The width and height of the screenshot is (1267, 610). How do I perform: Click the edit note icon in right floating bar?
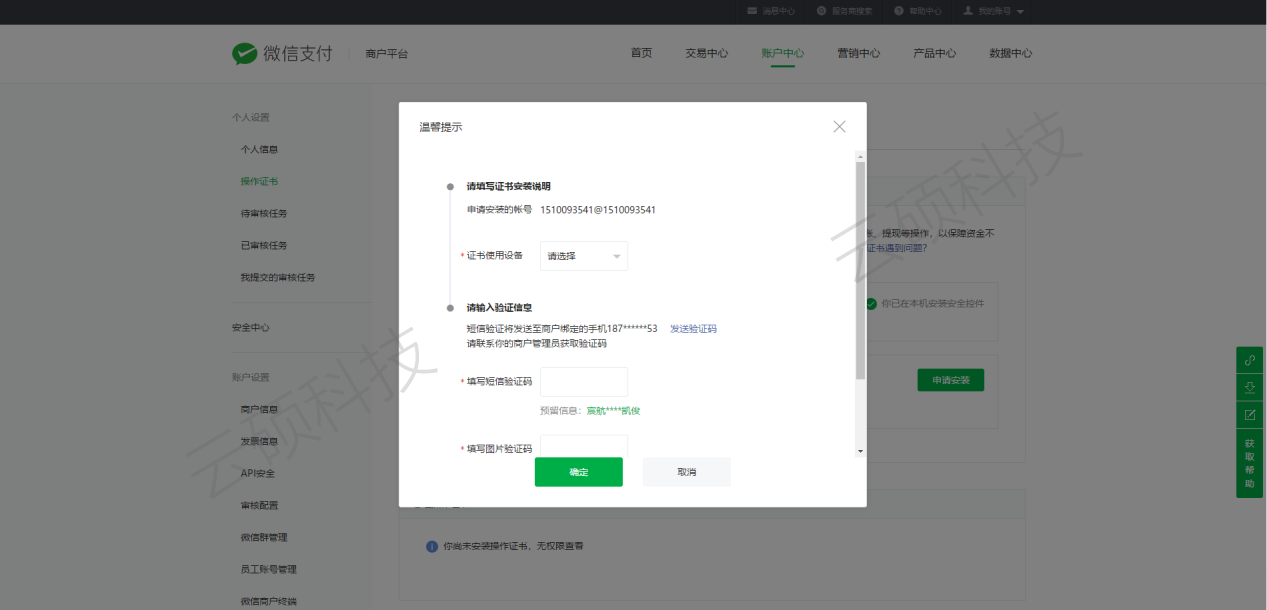pyautogui.click(x=1249, y=414)
